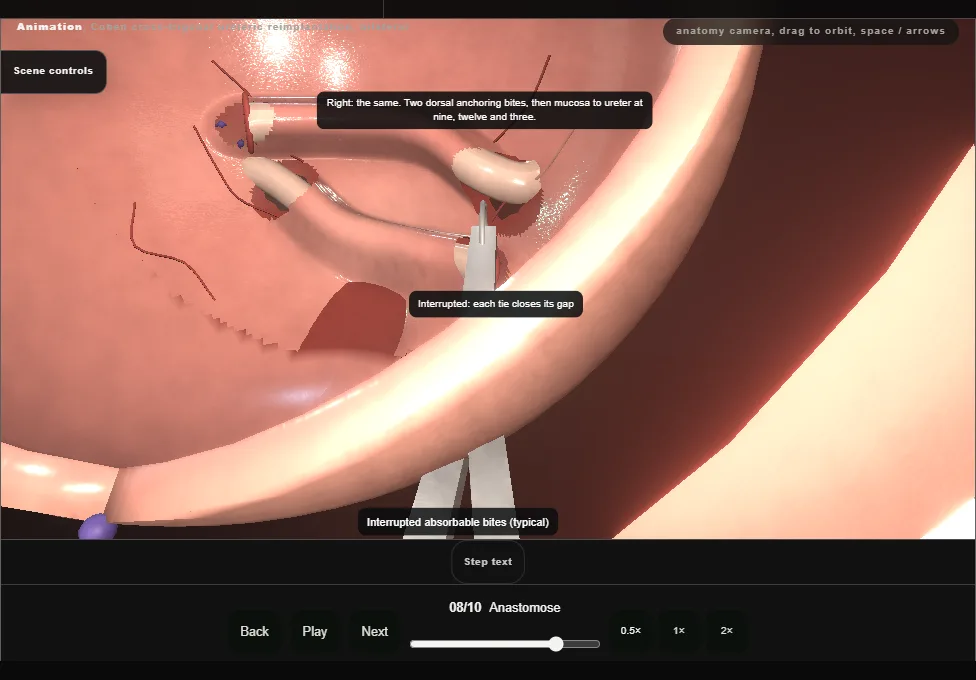Click the Cohen cross-trigonal ureteric reimplantation title
Image resolution: width=976 pixels, height=680 pixels.
[x=249, y=27]
